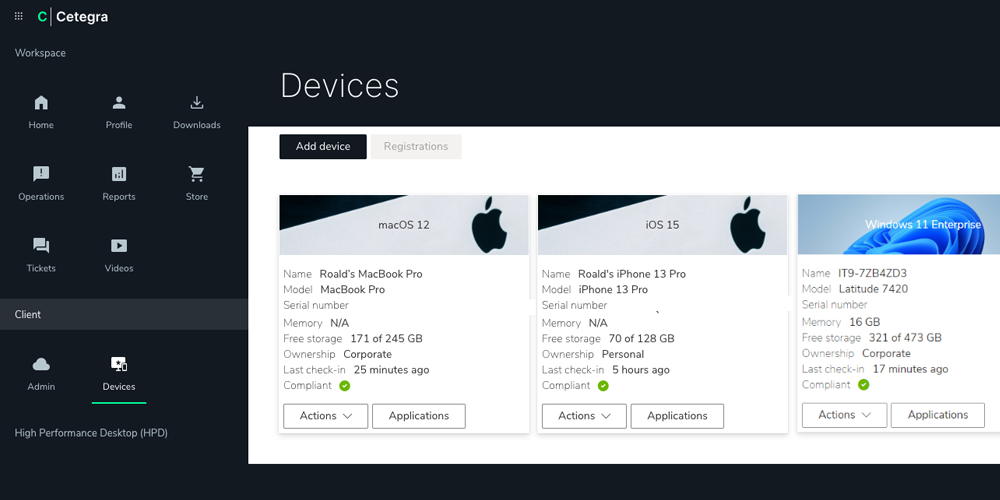The image size is (1000, 500).
Task: Open Actions dropdown for IT9-7ZB4ZD3
Action: (x=844, y=415)
